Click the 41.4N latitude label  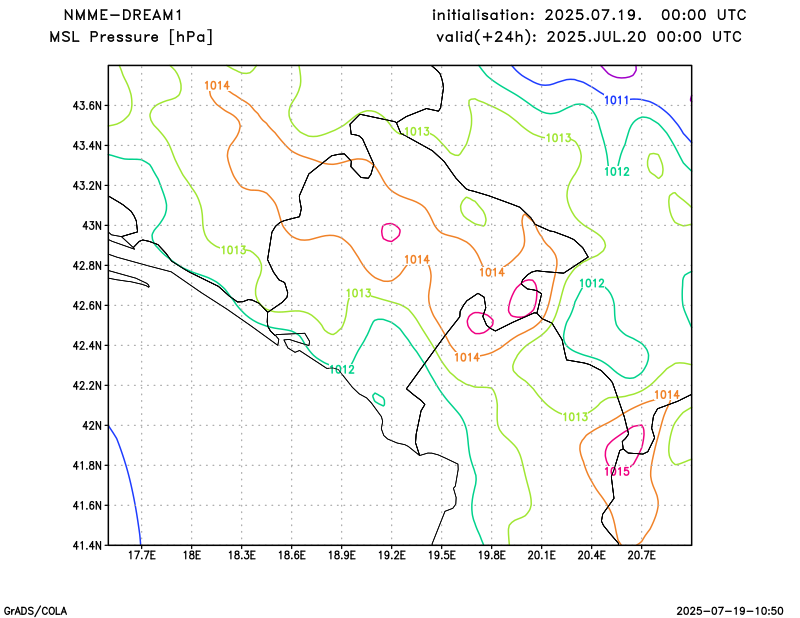pos(88,545)
